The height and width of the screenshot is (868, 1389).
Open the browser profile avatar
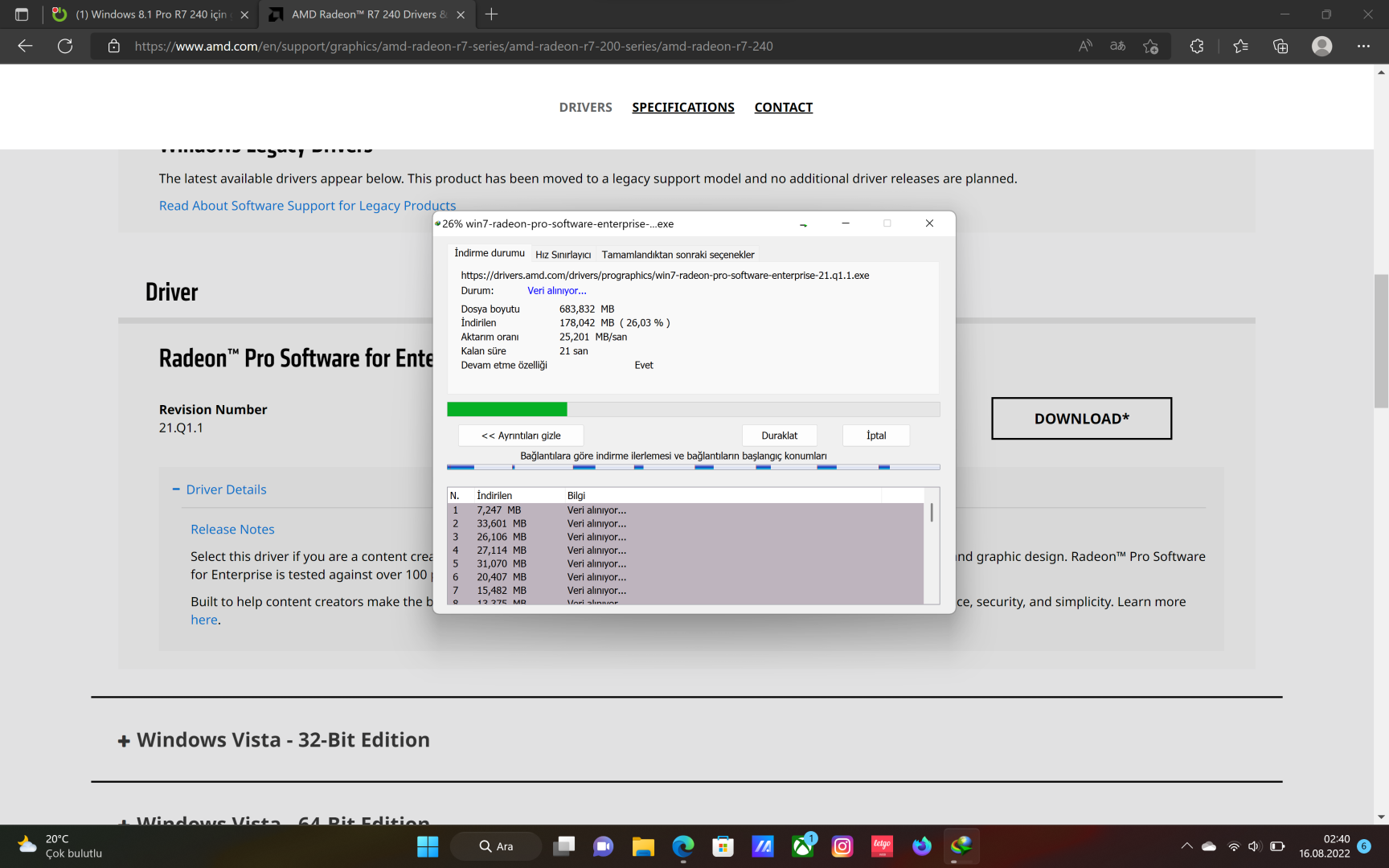click(x=1321, y=46)
